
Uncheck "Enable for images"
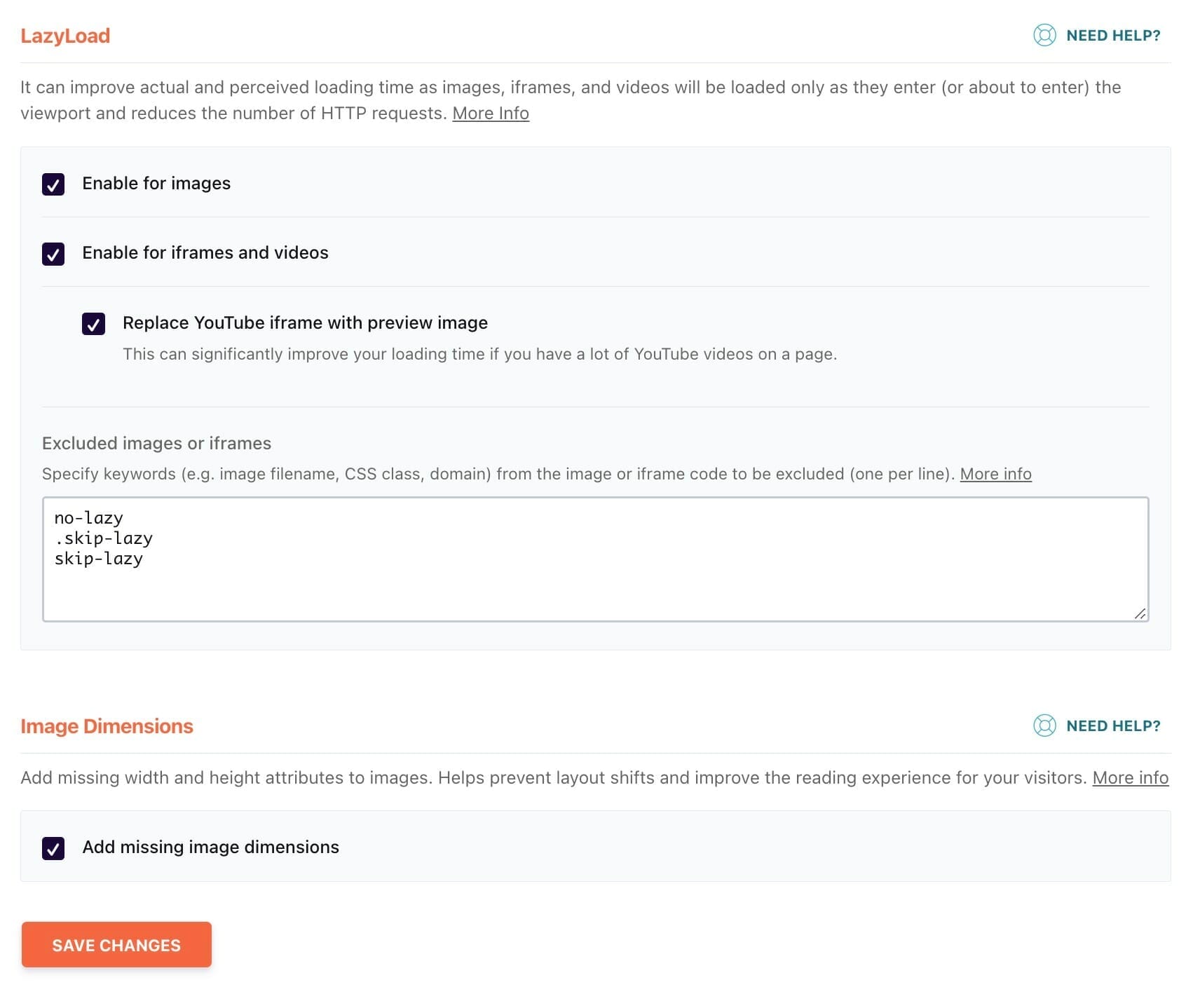(x=53, y=184)
